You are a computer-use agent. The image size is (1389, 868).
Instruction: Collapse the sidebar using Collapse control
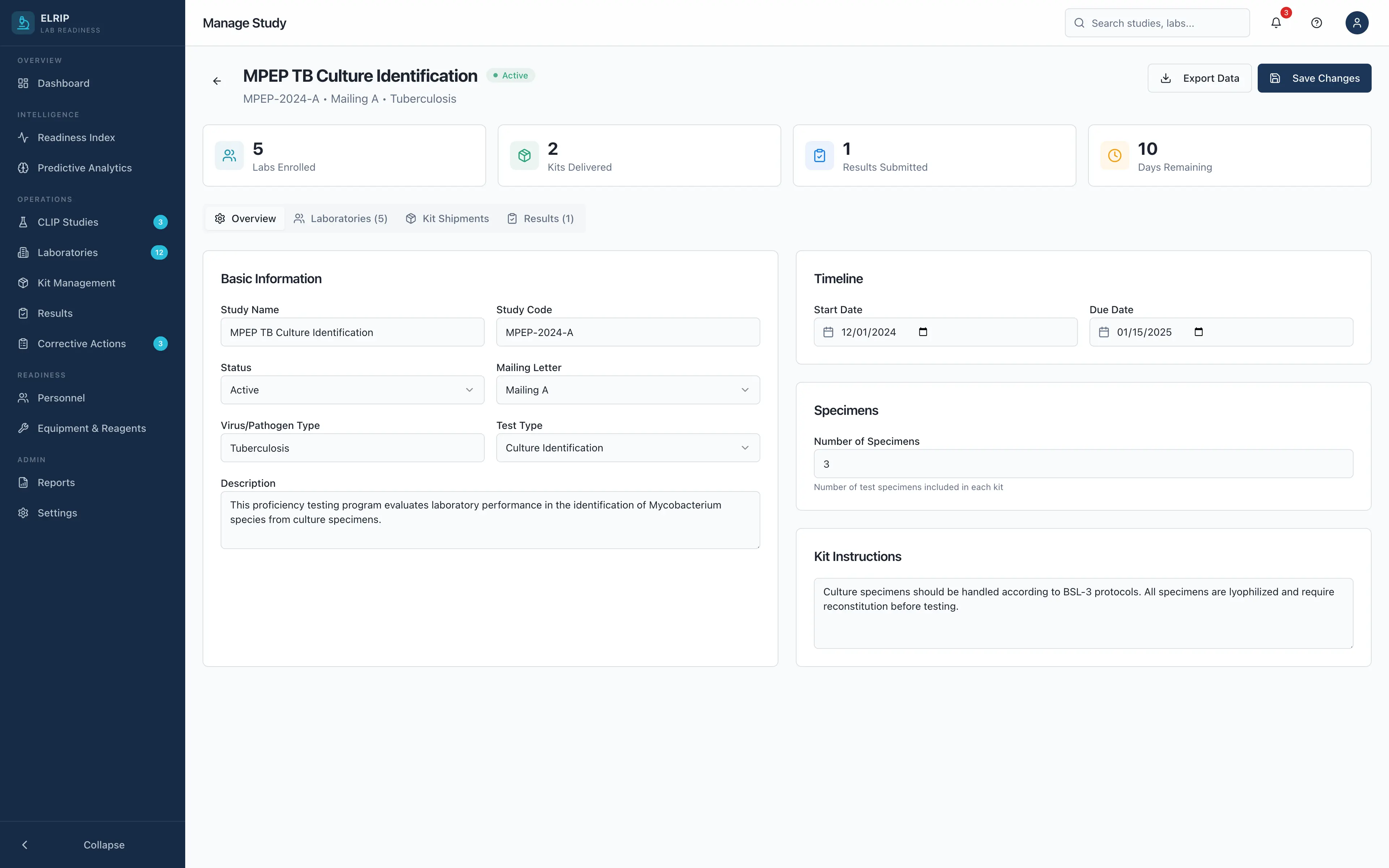pos(92,844)
